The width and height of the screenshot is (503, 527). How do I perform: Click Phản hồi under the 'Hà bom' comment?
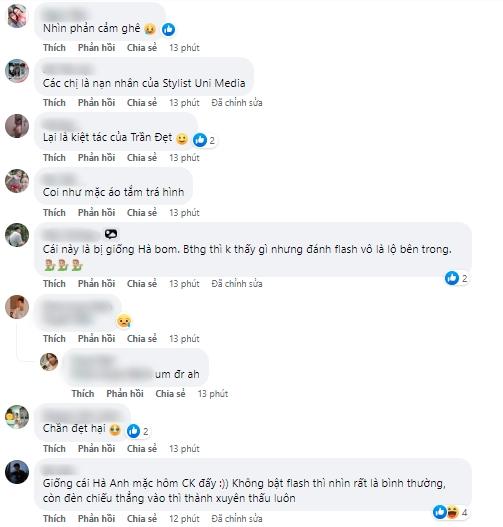[96, 284]
